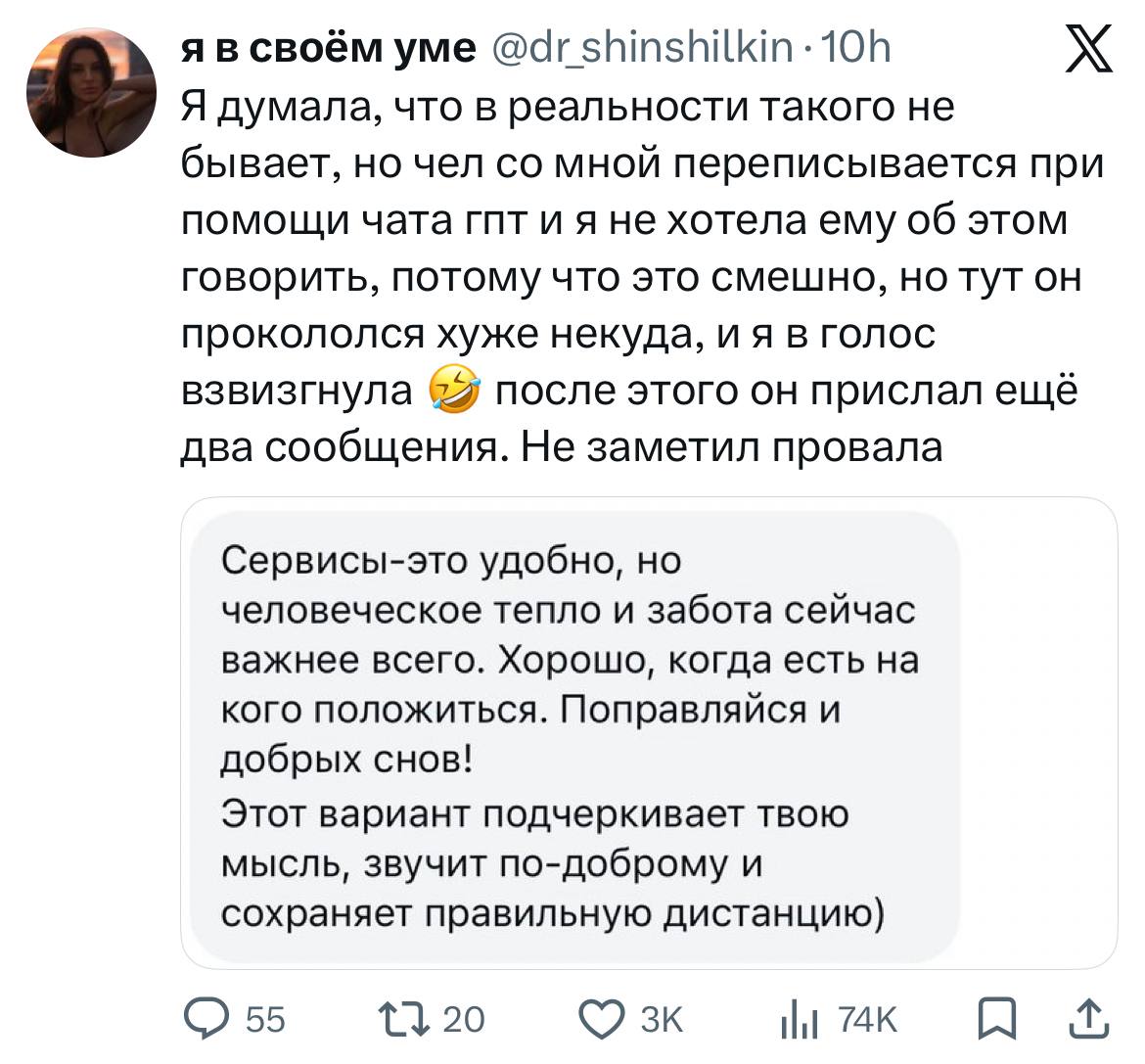Click the @dr_shinshilkin handle
The width and height of the screenshot is (1145, 1064).
tap(642, 47)
